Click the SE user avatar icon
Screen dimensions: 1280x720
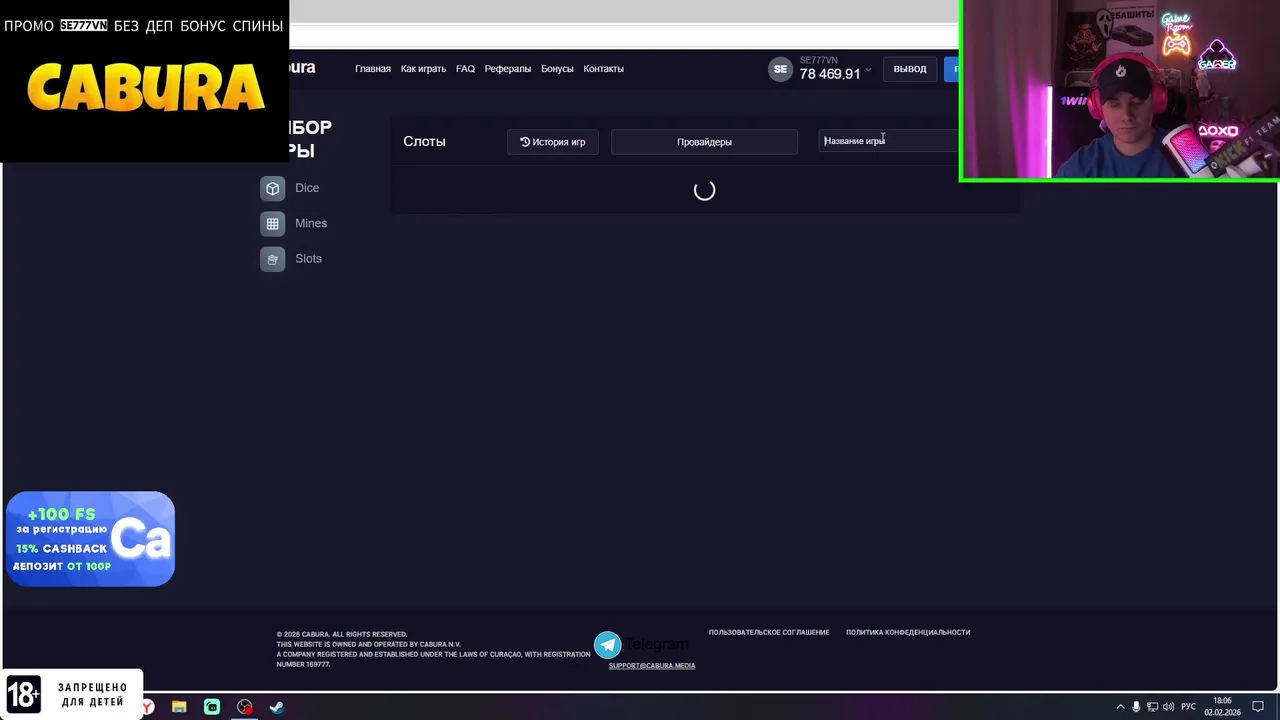(x=780, y=69)
